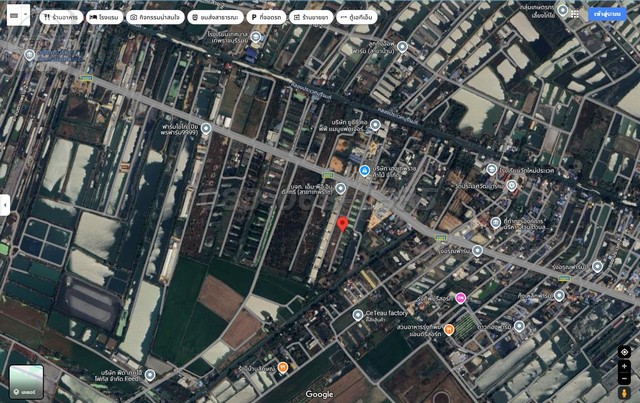The height and width of the screenshot is (403, 640).
Task: Click the orange restaurant marker at bottom center
Action: click(283, 368)
